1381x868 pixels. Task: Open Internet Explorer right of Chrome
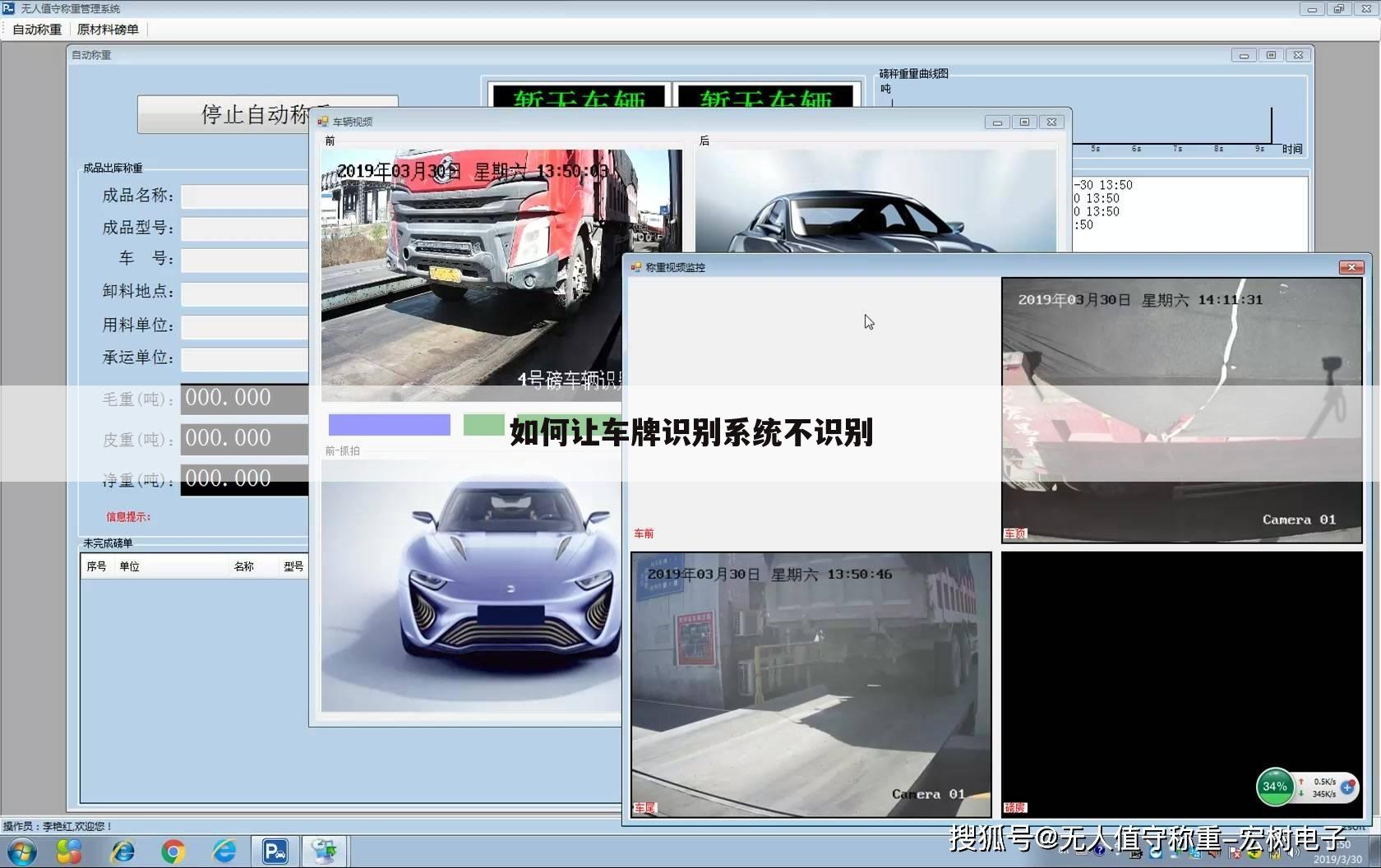coord(224,852)
